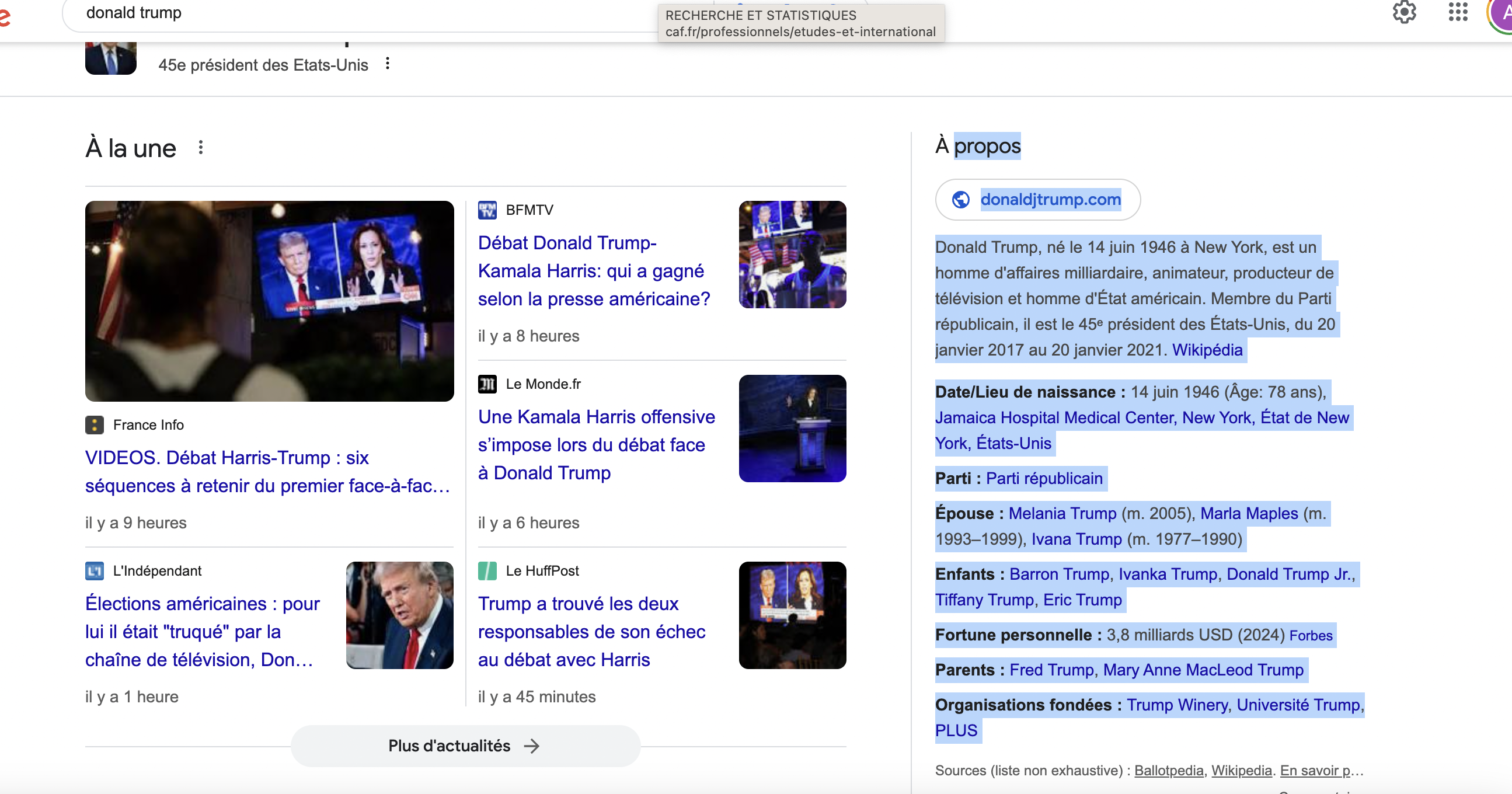Open the Wikipedia source link
The height and width of the screenshot is (794, 1512).
click(1241, 771)
